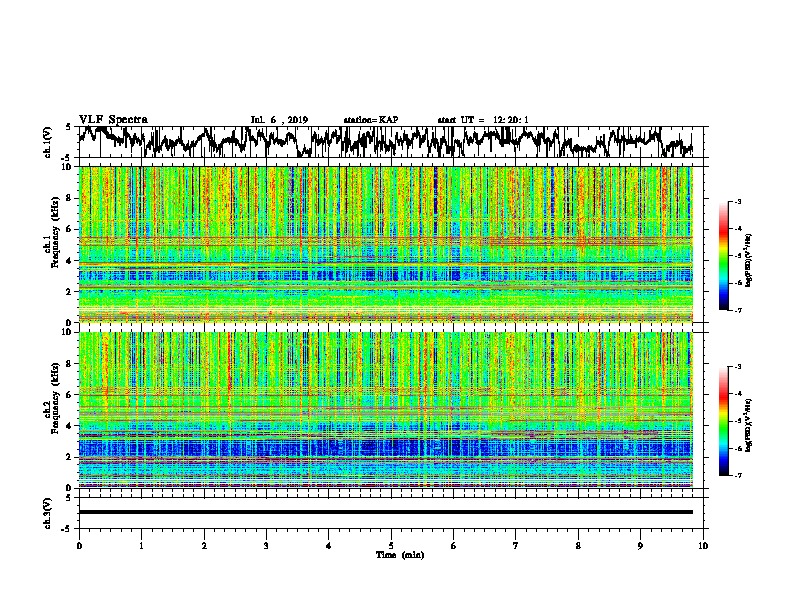Click ch.2 frequency tick label "4"
Image resolution: width=792 pixels, height=612 pixels.
(70, 426)
